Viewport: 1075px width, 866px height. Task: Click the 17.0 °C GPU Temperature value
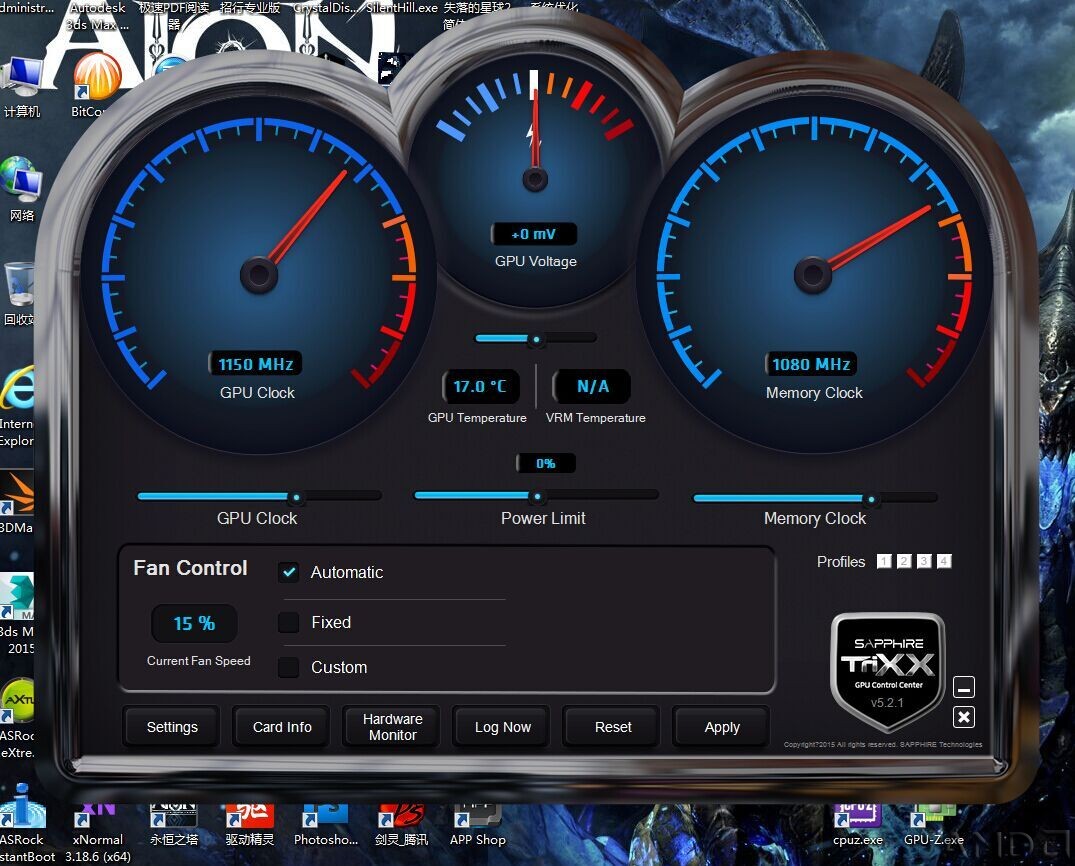click(x=480, y=387)
